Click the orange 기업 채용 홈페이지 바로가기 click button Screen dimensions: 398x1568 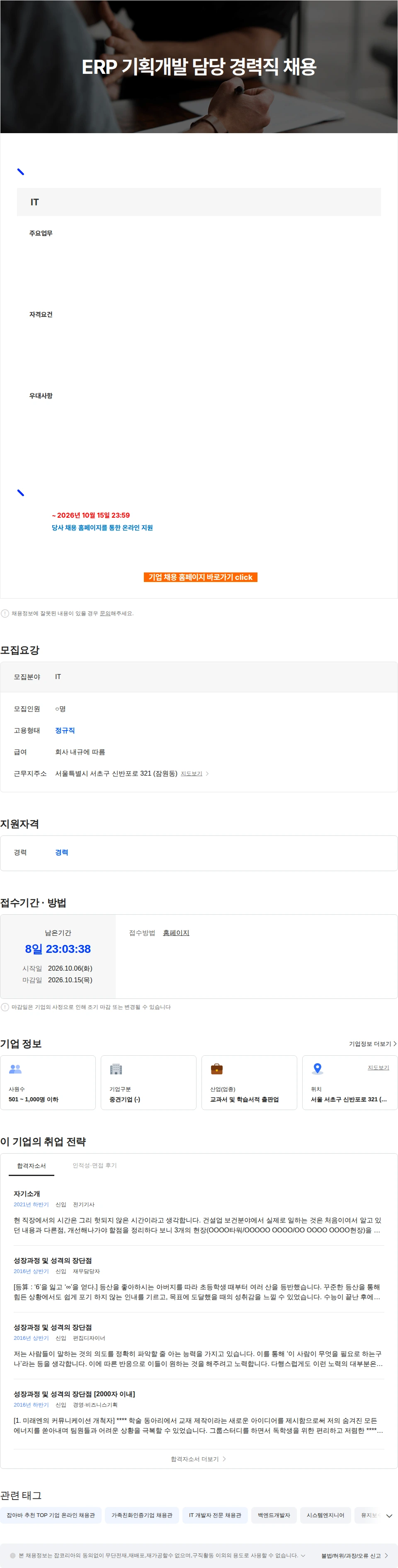pos(200,577)
